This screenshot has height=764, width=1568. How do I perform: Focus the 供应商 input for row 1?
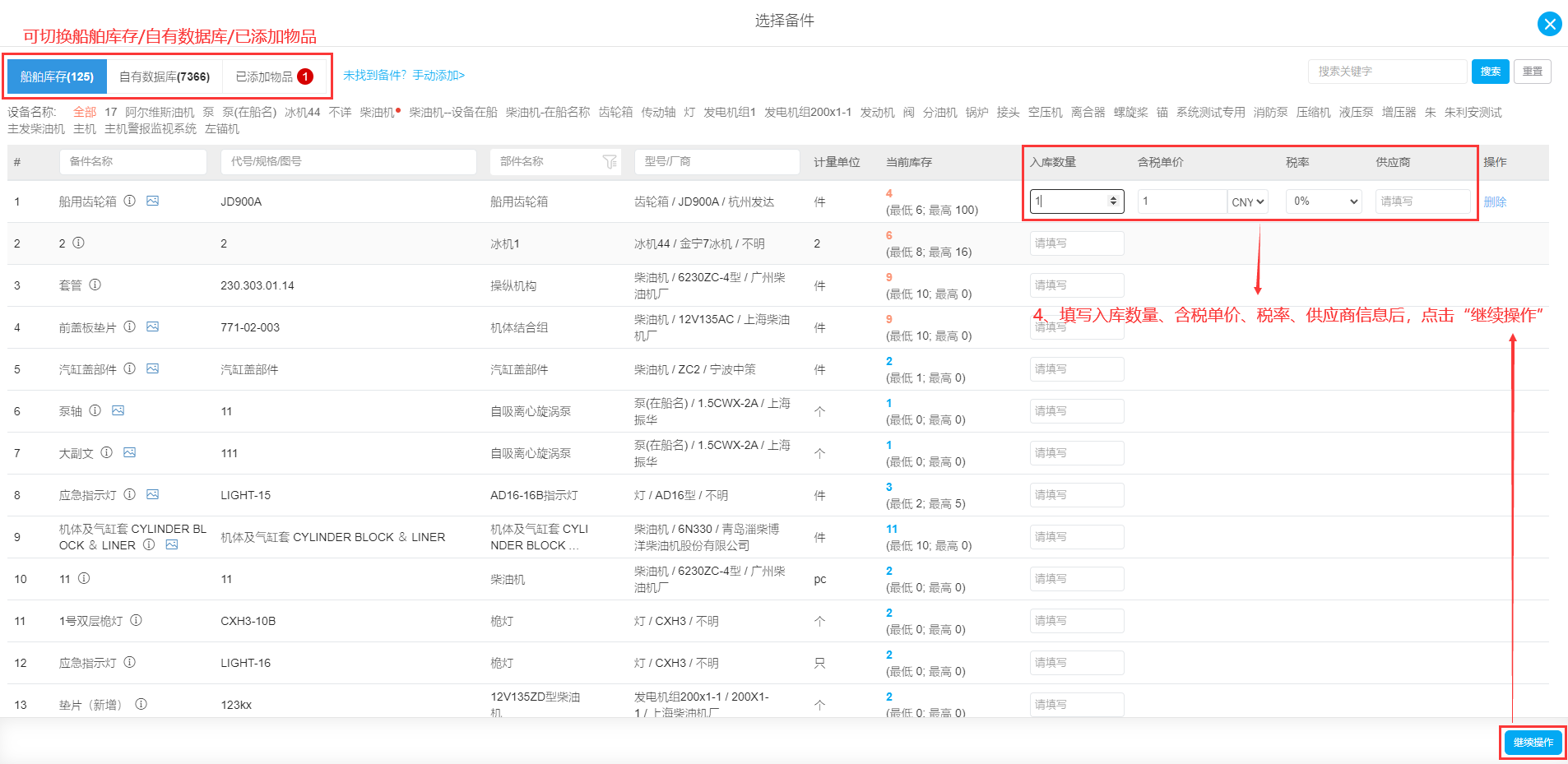click(1423, 201)
